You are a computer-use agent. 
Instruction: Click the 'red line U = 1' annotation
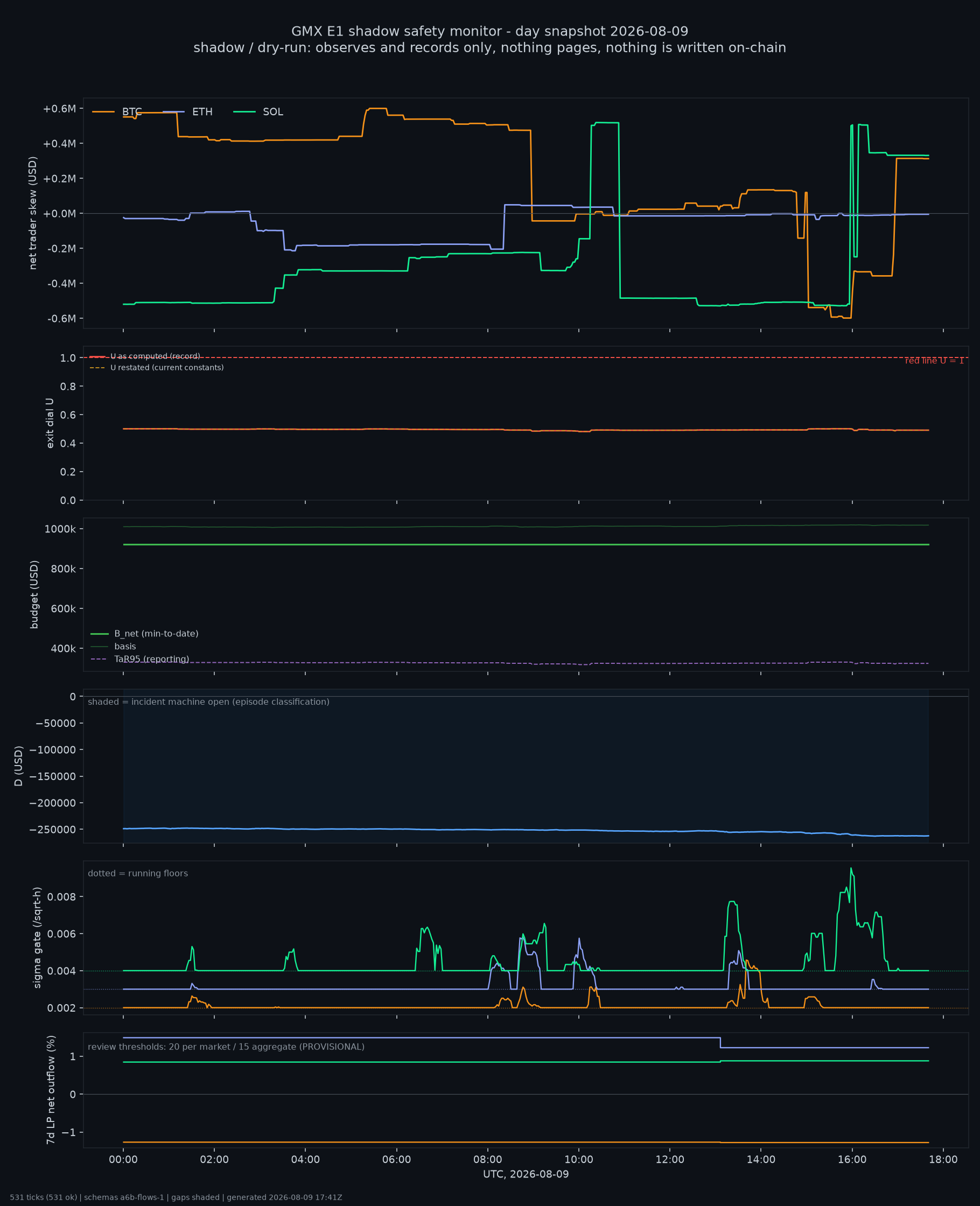(934, 361)
